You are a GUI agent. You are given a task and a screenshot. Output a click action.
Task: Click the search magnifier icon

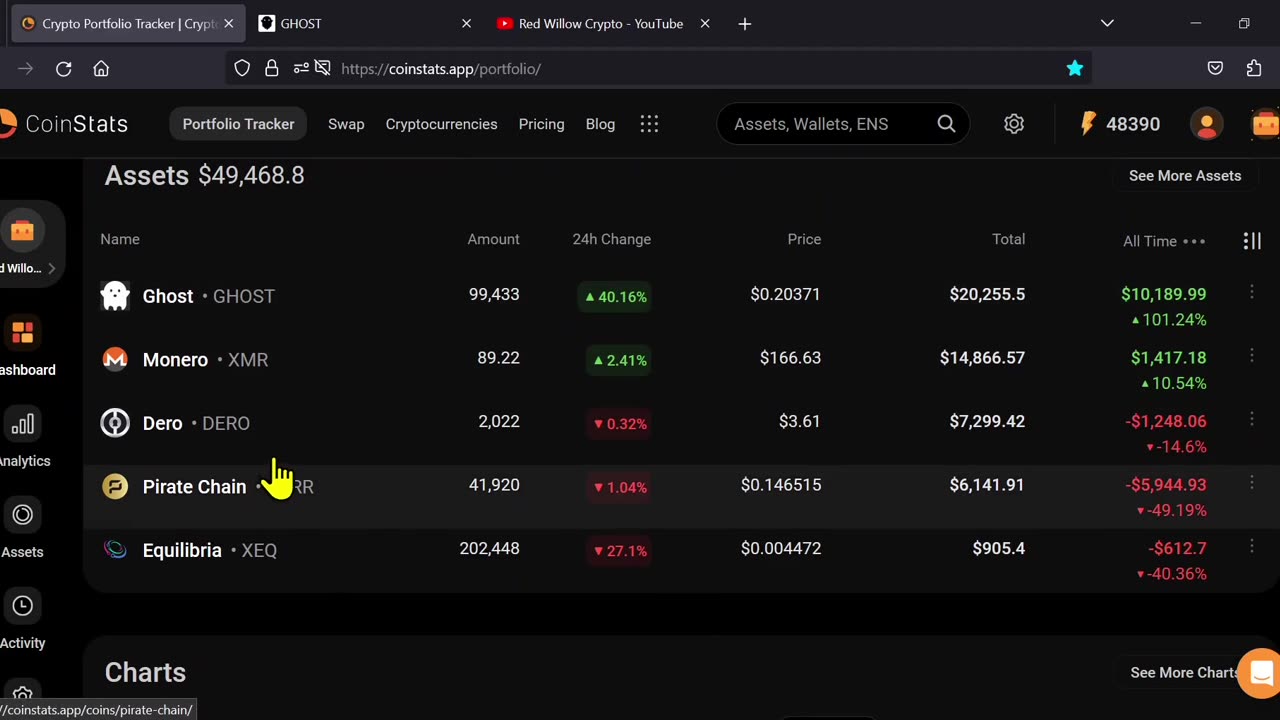tap(946, 124)
